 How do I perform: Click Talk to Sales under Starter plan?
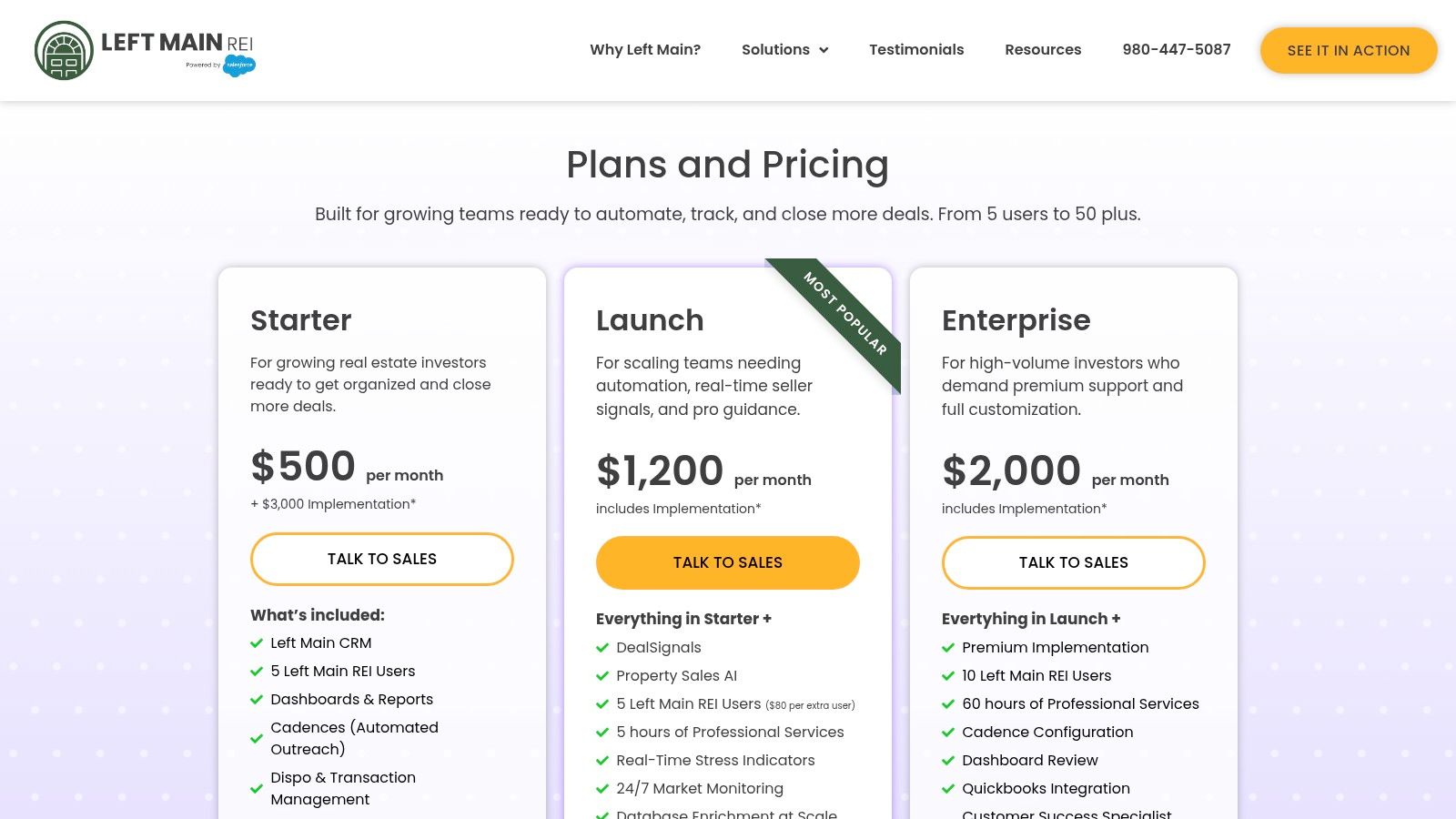tap(382, 559)
